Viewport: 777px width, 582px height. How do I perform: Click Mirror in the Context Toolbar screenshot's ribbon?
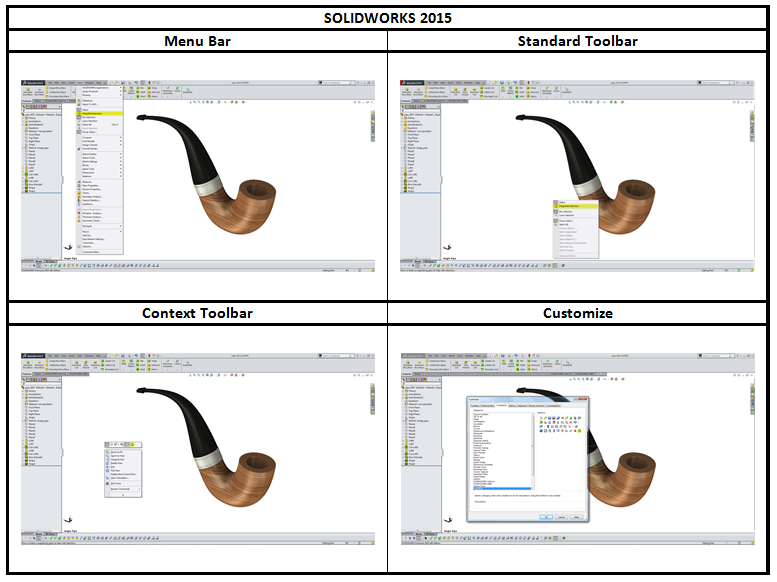[153, 369]
